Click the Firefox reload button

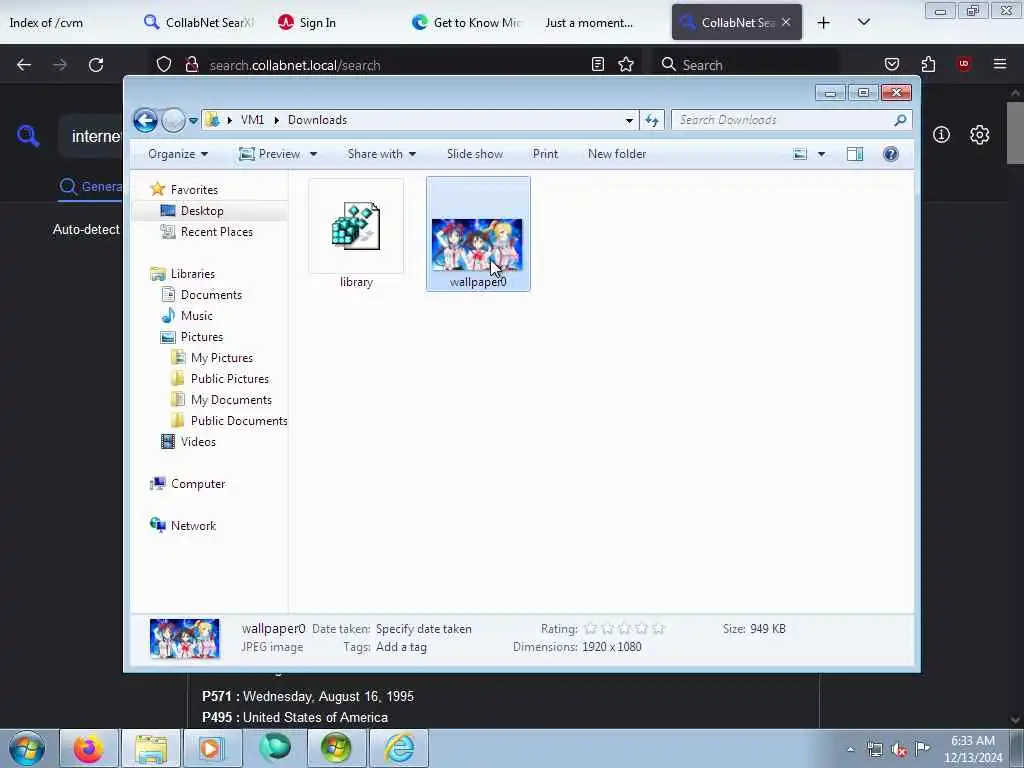(96, 65)
